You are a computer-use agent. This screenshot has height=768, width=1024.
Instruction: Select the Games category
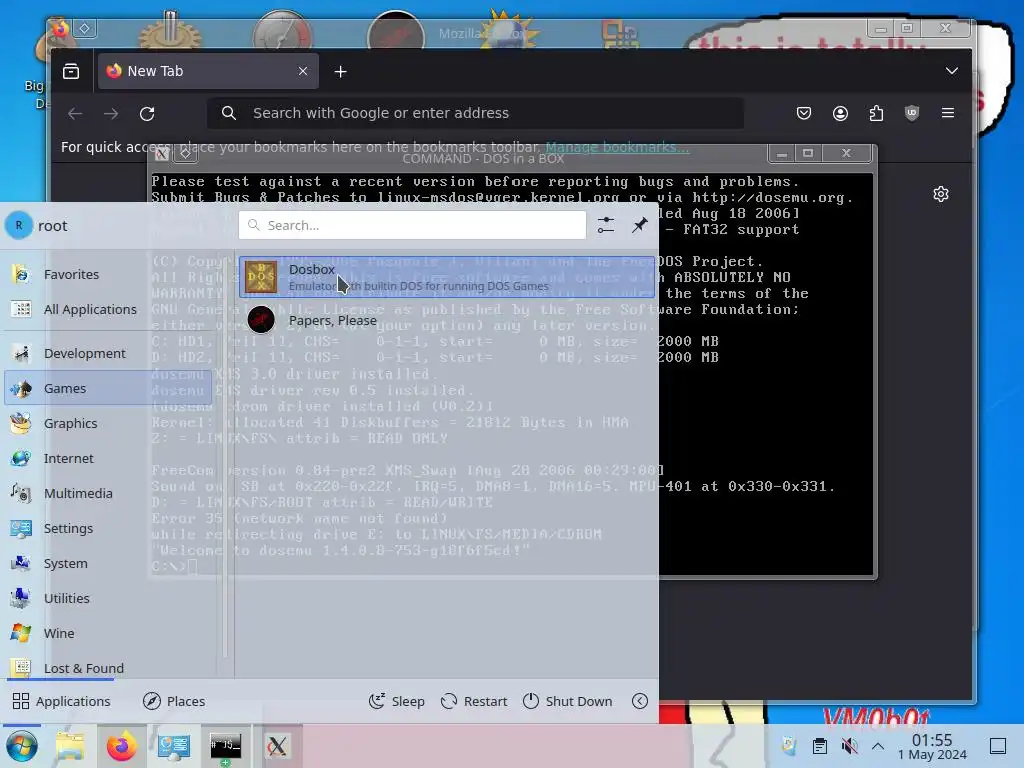[108, 388]
